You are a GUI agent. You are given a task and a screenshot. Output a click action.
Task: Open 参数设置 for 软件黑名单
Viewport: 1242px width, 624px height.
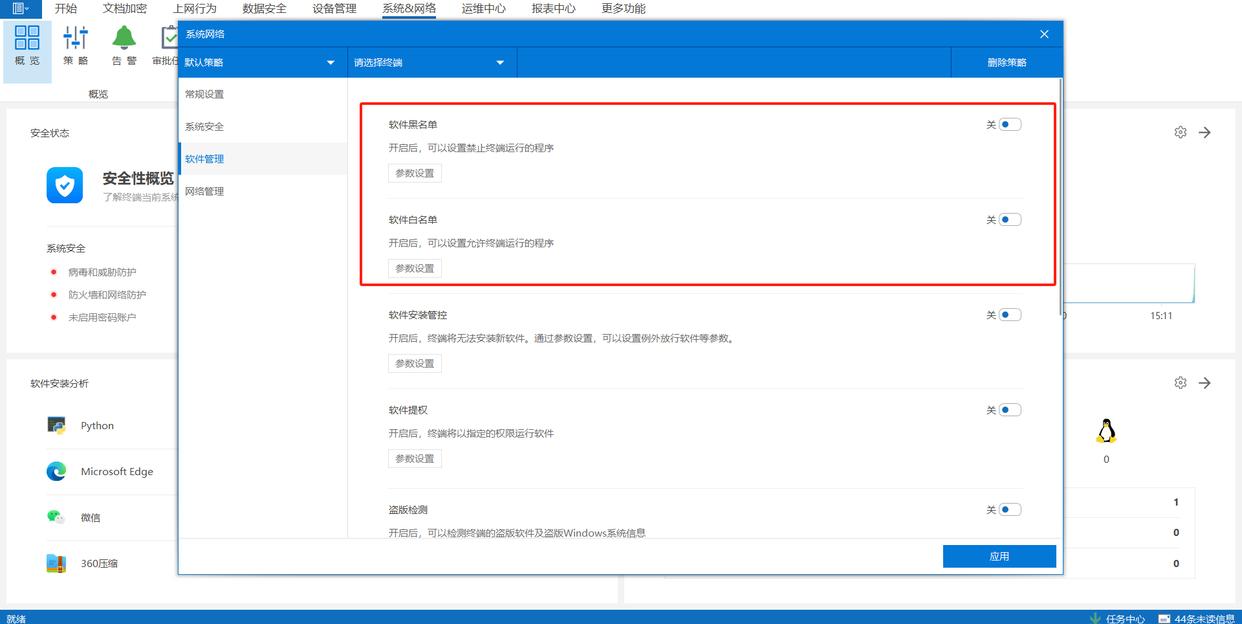coord(415,173)
